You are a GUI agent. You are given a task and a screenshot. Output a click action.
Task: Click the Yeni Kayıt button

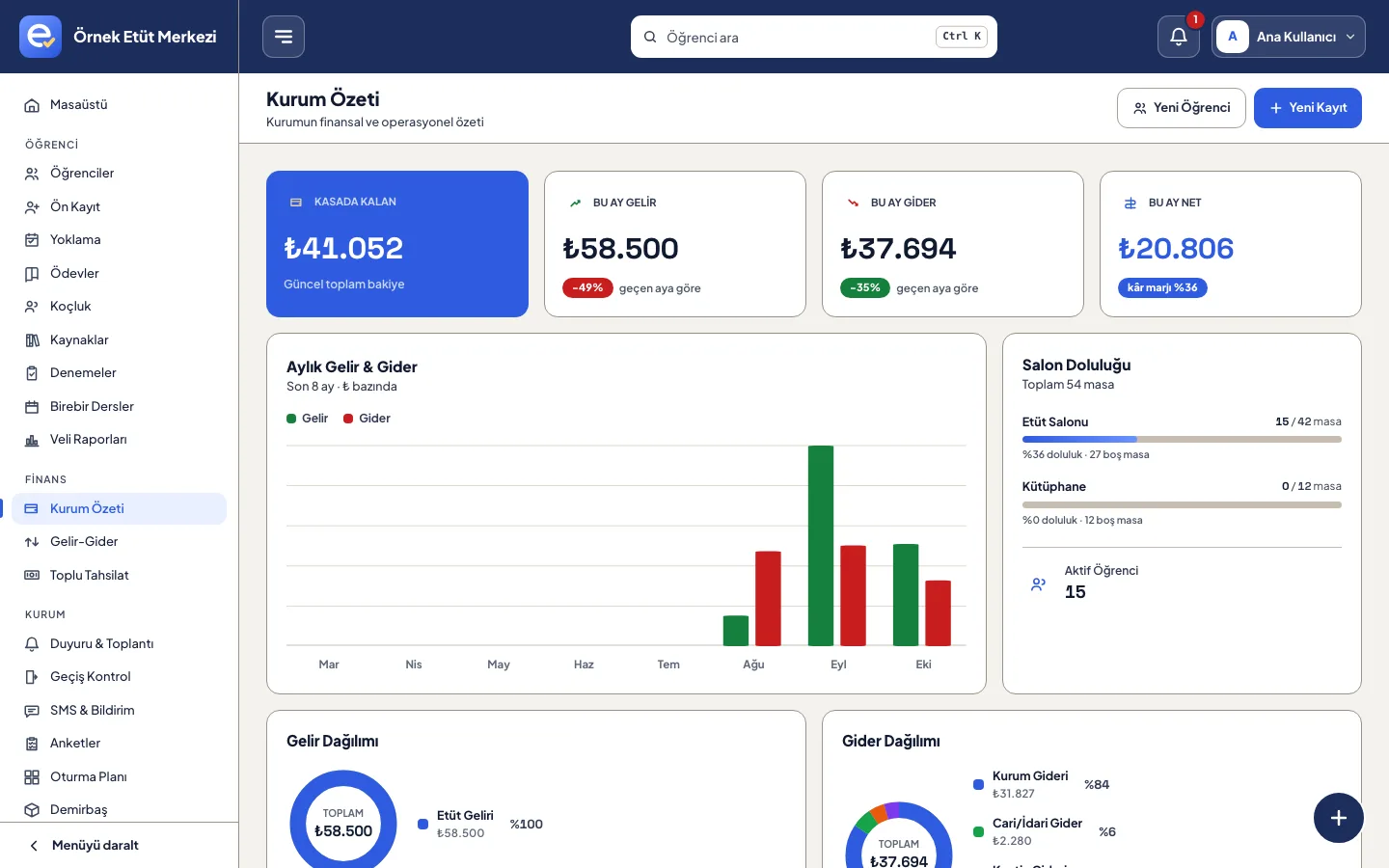[x=1308, y=108]
